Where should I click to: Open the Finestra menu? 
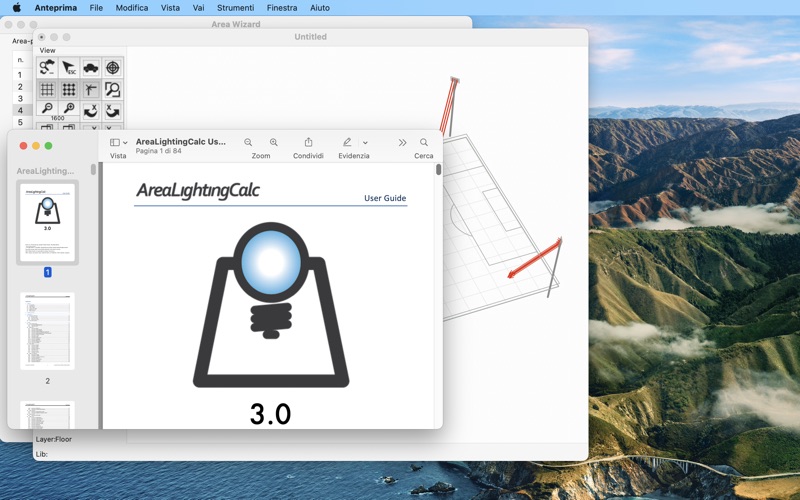point(282,8)
